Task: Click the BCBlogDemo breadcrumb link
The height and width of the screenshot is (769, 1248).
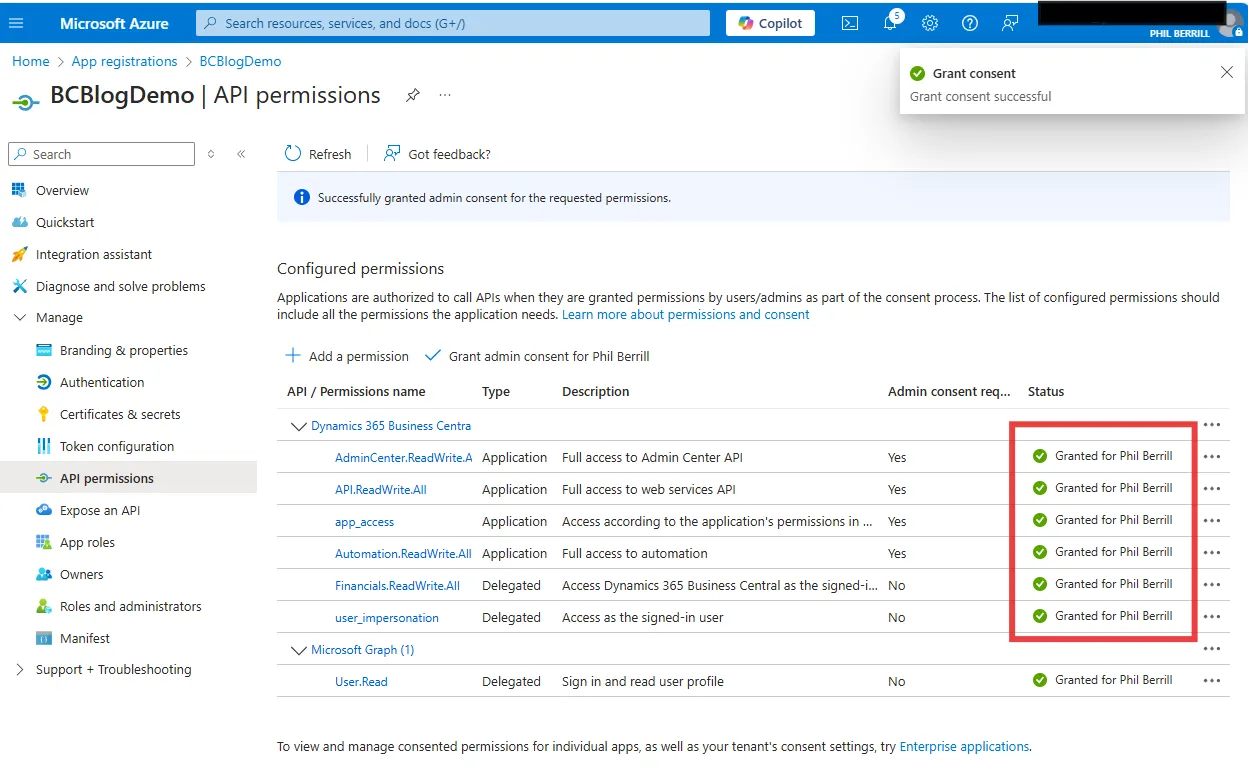Action: tap(240, 61)
